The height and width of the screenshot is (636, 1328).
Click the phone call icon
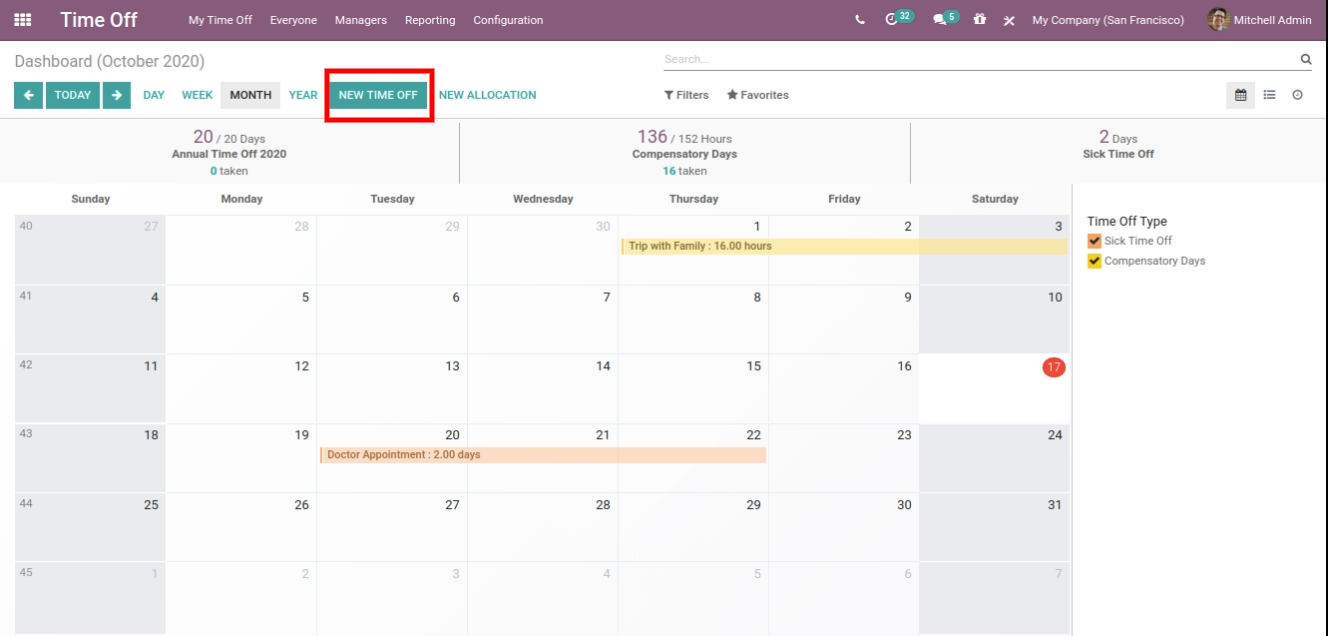860,20
